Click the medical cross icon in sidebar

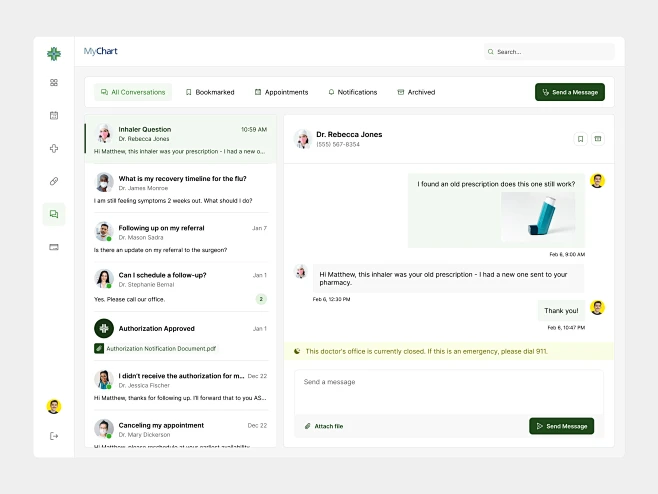[54, 148]
